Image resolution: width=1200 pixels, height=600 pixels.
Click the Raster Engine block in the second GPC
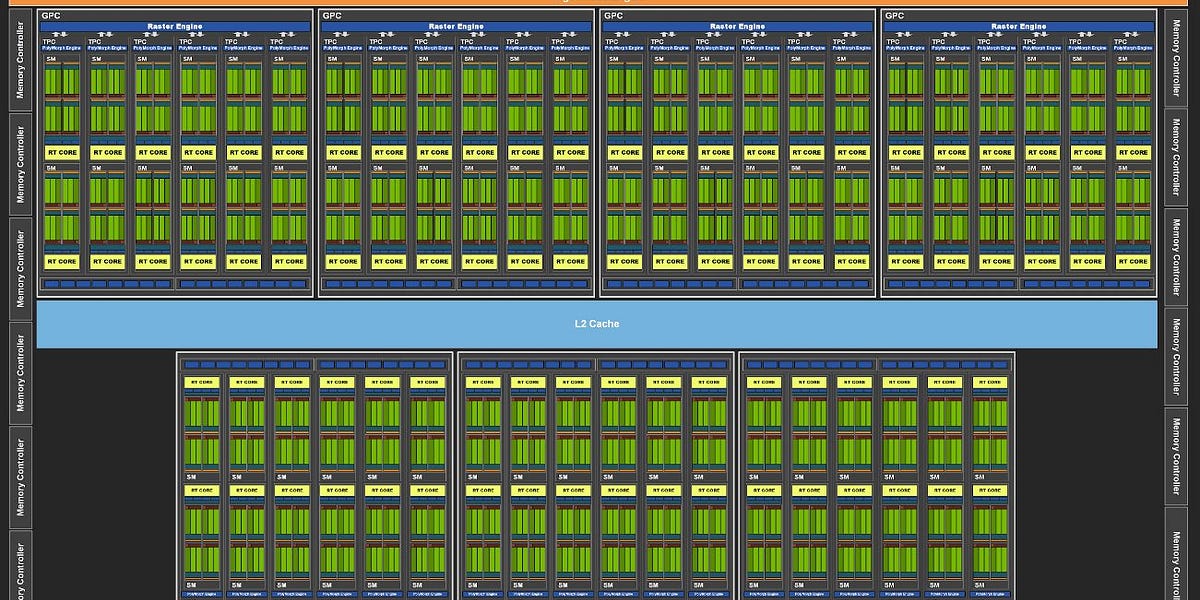(456, 26)
